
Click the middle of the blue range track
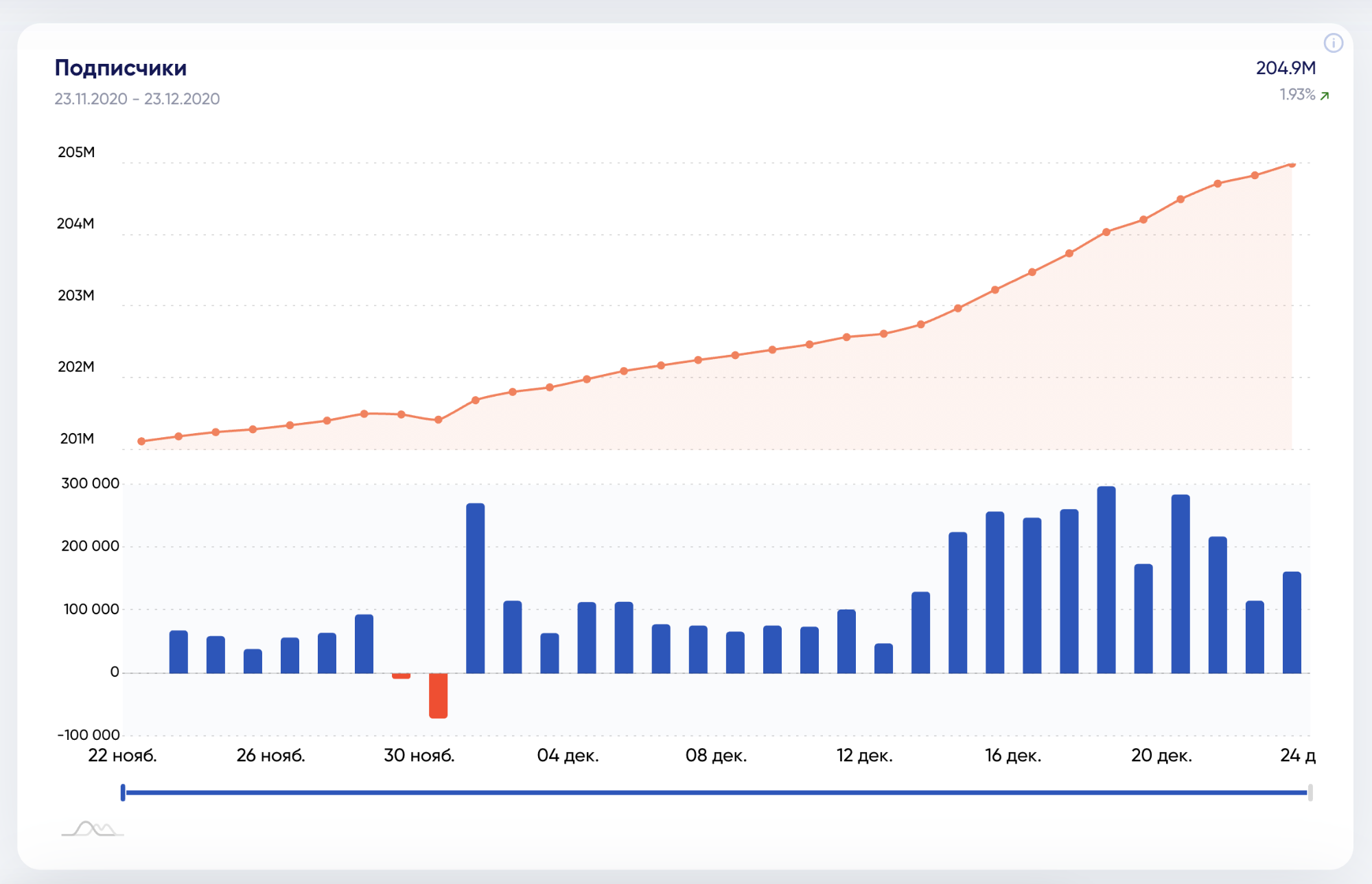(x=717, y=793)
